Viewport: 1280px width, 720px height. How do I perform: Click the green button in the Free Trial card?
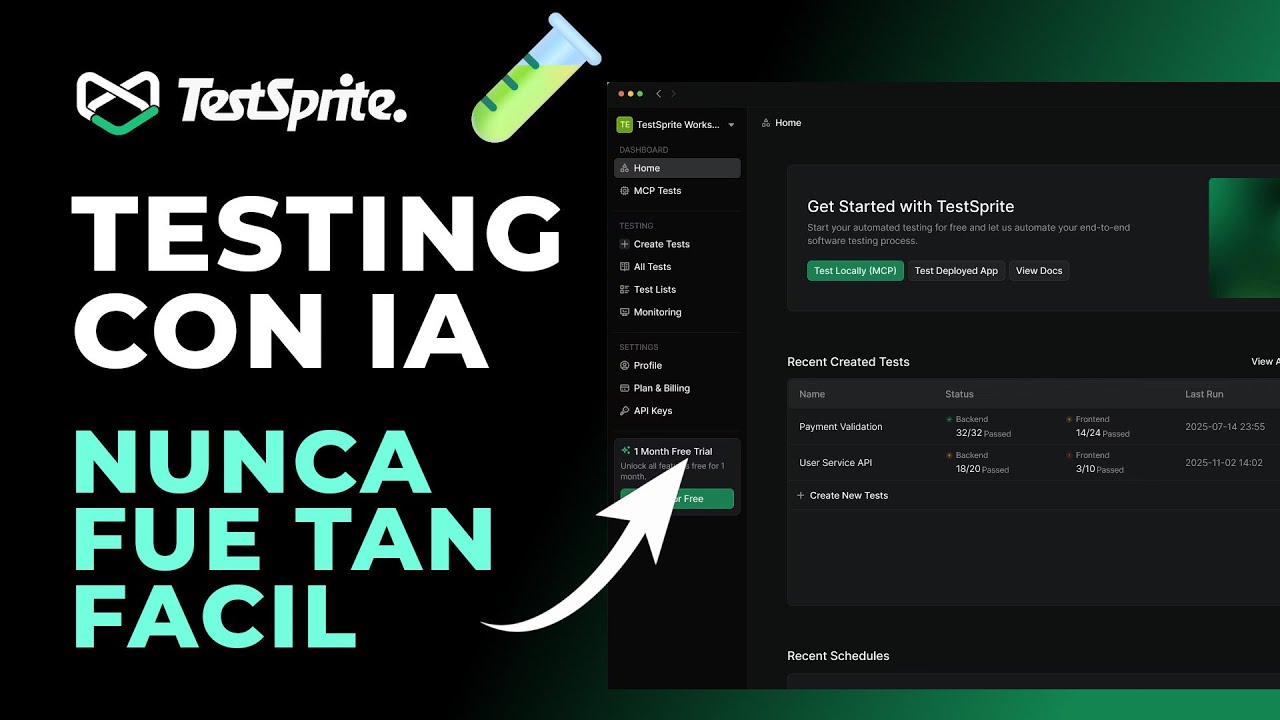(677, 498)
